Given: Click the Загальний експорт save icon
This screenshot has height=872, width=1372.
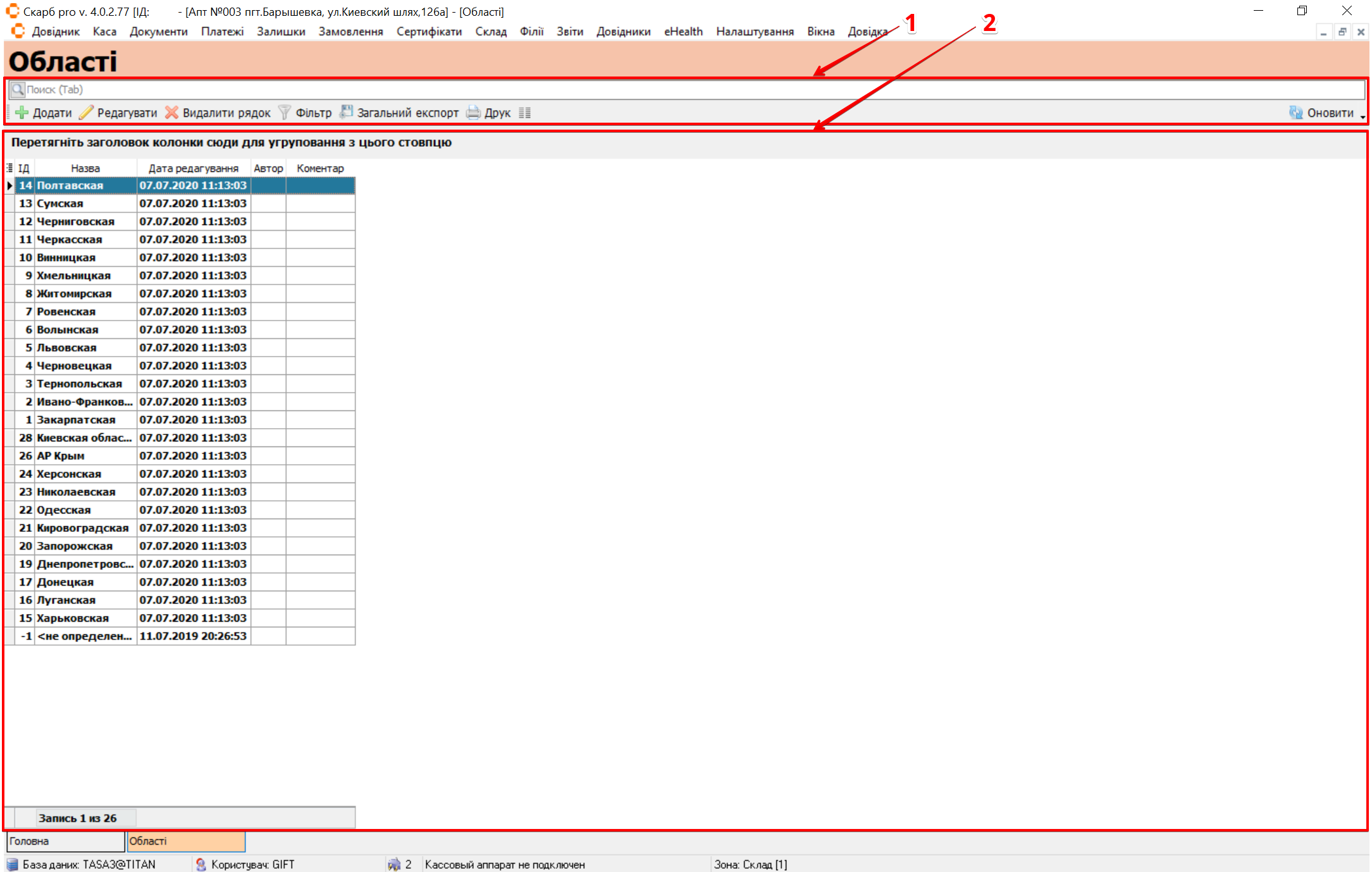Looking at the screenshot, I should [346, 112].
